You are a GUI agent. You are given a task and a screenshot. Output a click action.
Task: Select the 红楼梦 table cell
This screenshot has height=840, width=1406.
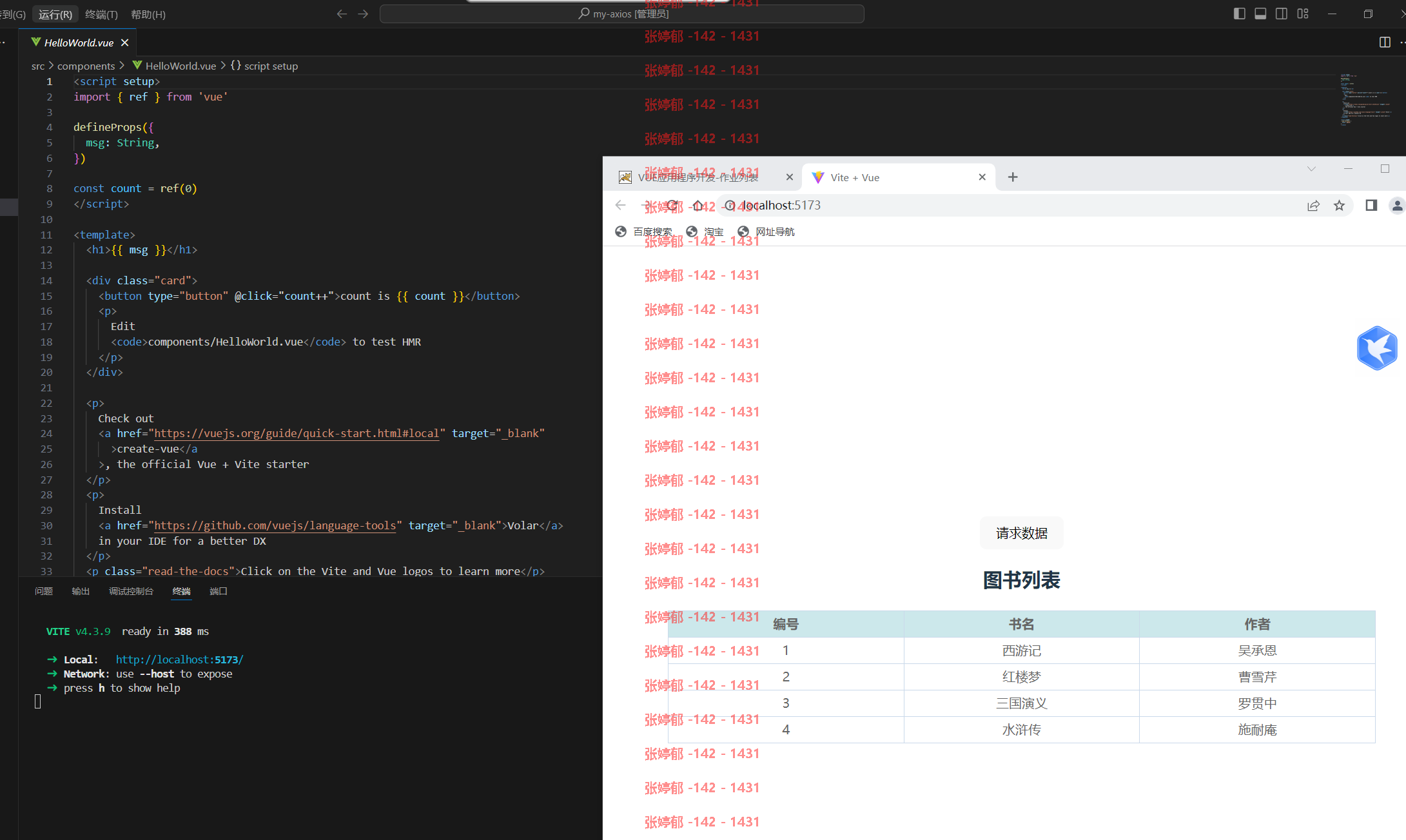[x=1022, y=677]
